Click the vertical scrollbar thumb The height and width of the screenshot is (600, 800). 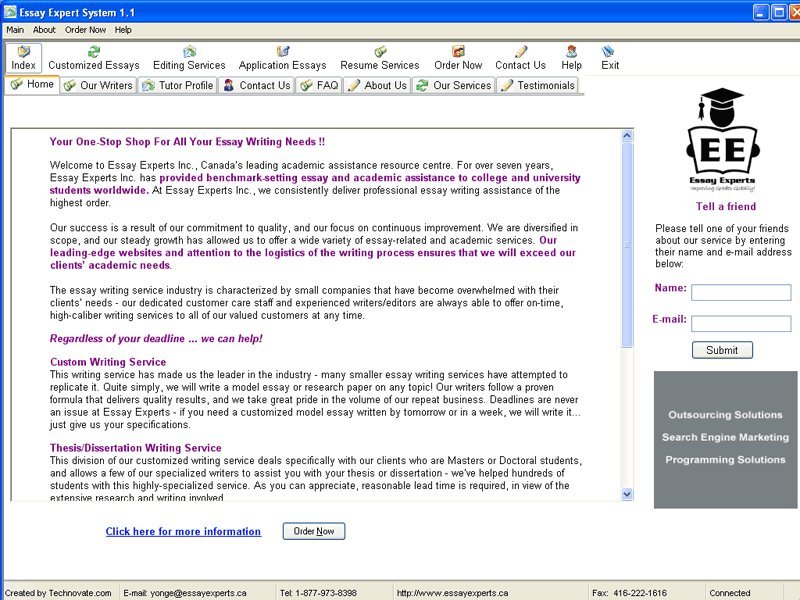(x=627, y=245)
